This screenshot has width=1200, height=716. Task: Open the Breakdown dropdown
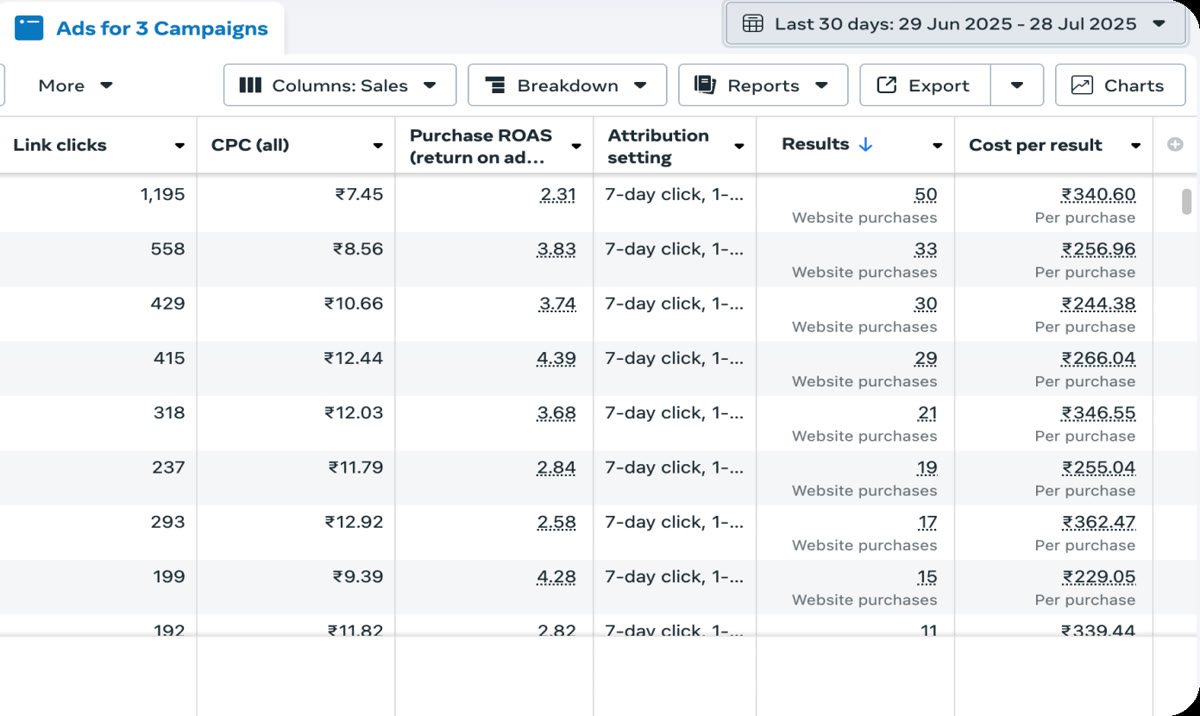click(567, 86)
